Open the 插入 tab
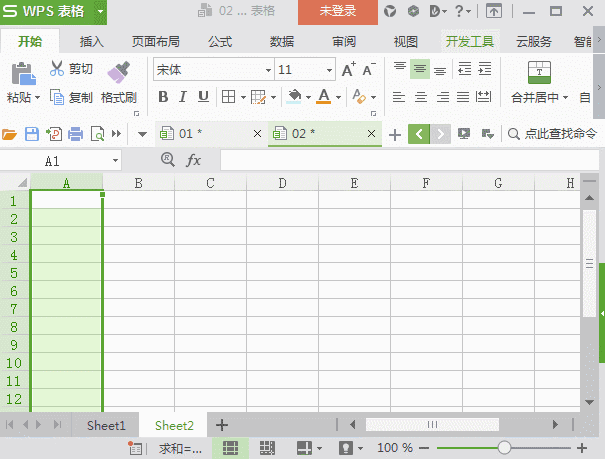 [x=91, y=42]
